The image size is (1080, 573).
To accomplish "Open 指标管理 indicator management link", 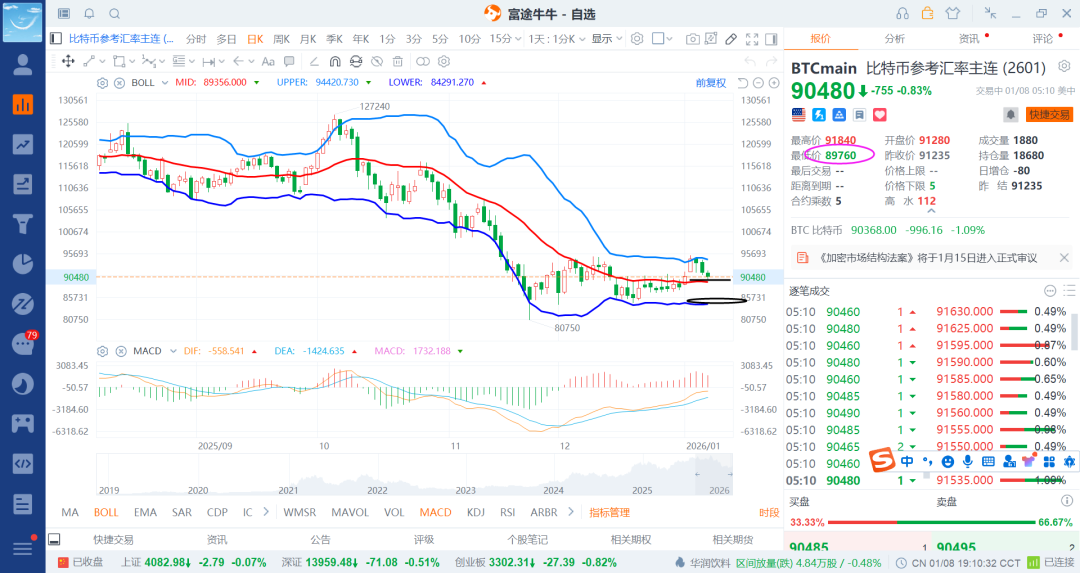I will (609, 512).
